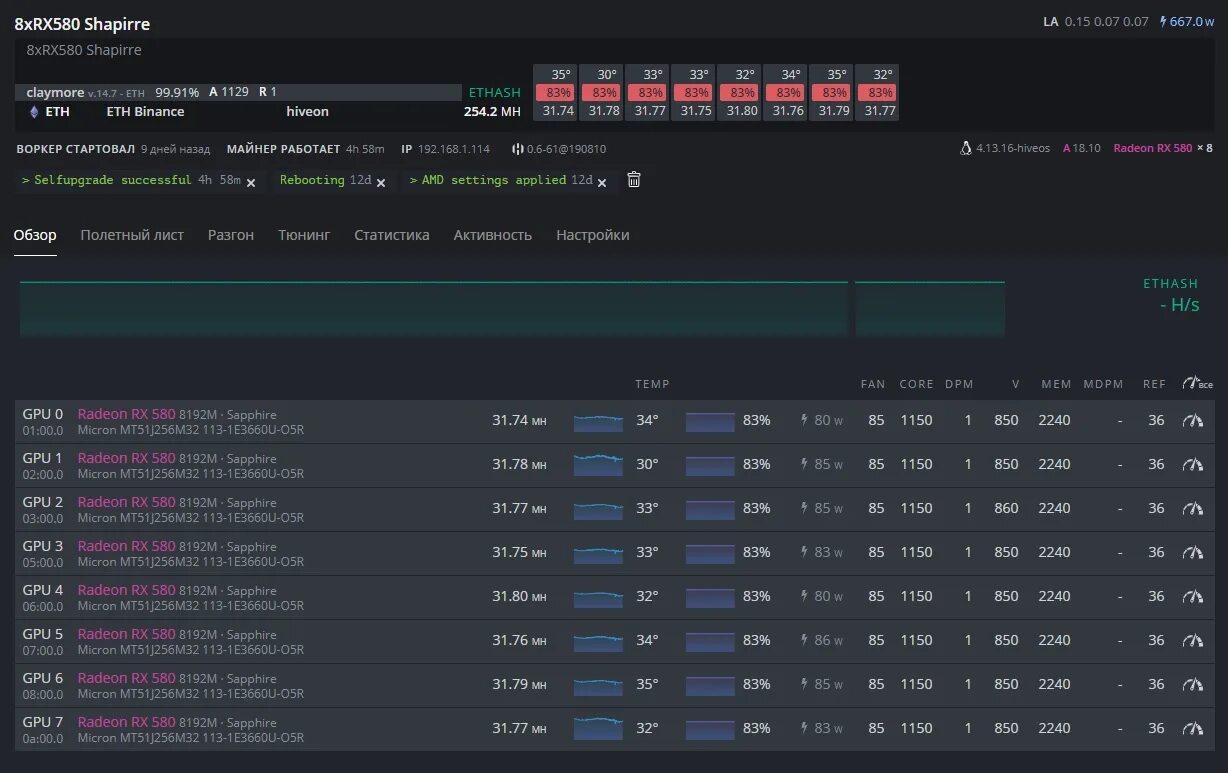
Task: Open overclock gauge for GPU 1
Action: pyautogui.click(x=1192, y=464)
